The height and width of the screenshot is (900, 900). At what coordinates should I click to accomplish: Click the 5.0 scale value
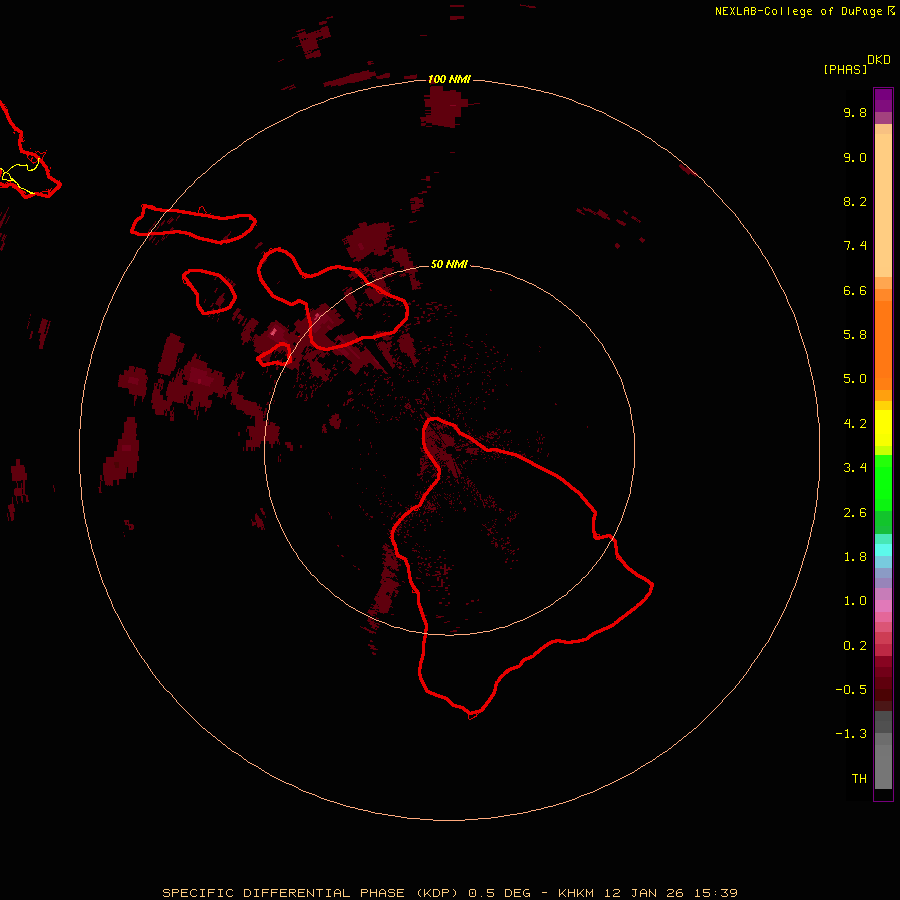pos(855,379)
